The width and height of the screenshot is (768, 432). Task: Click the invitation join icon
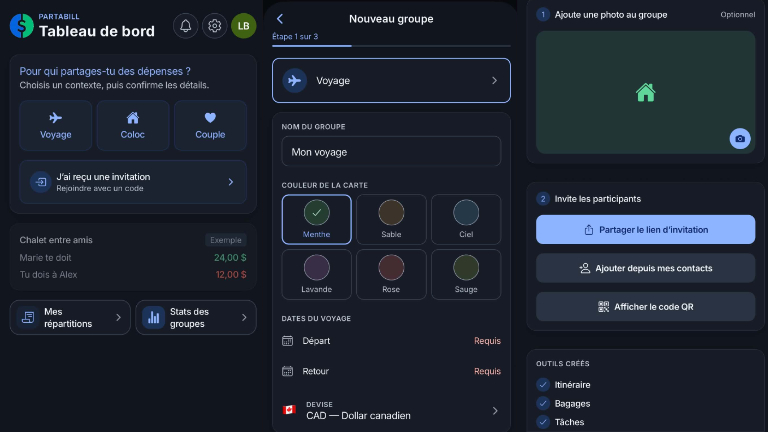point(41,182)
